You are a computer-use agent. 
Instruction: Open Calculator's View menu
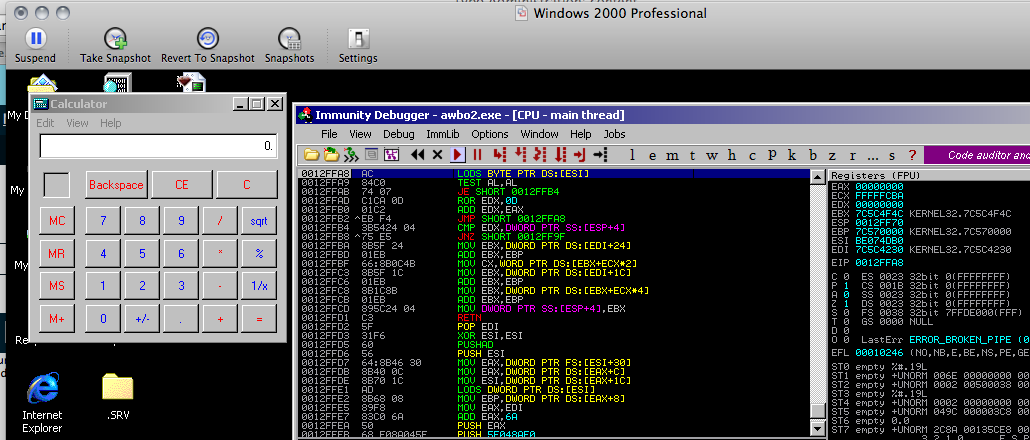coord(77,123)
